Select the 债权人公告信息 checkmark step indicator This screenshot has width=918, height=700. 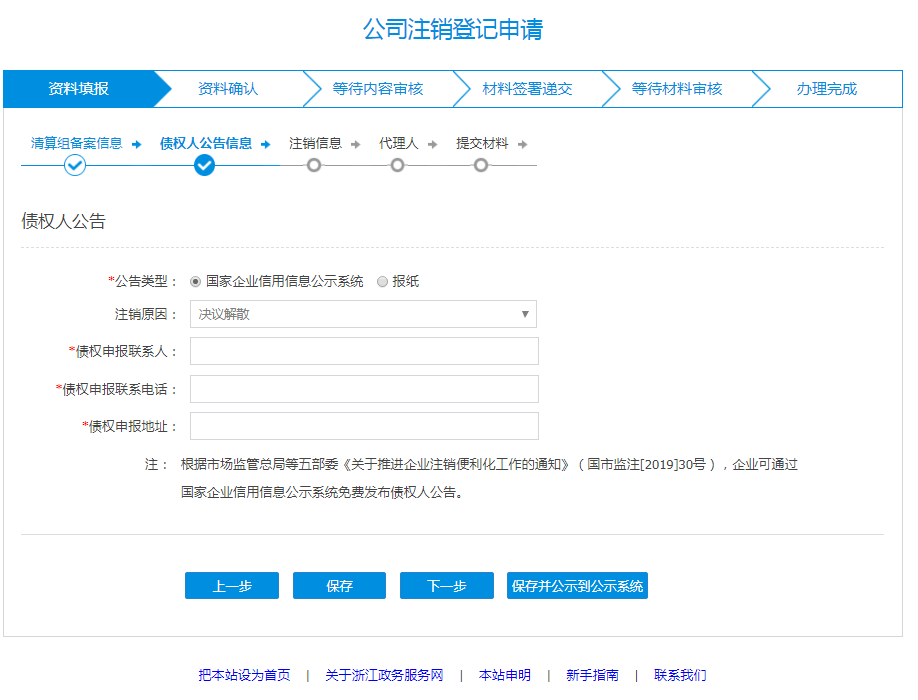205,165
